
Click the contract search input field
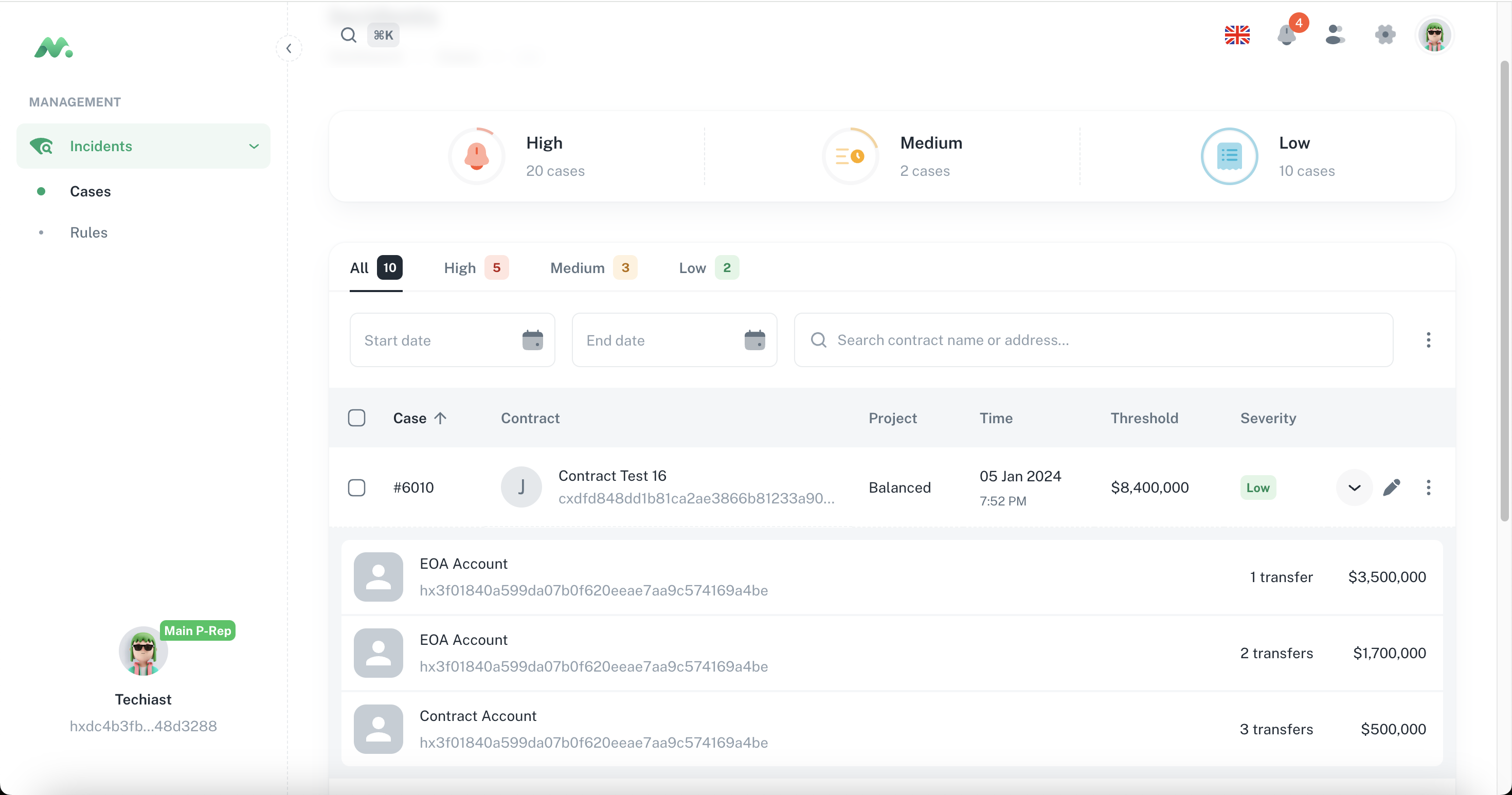(x=1104, y=340)
